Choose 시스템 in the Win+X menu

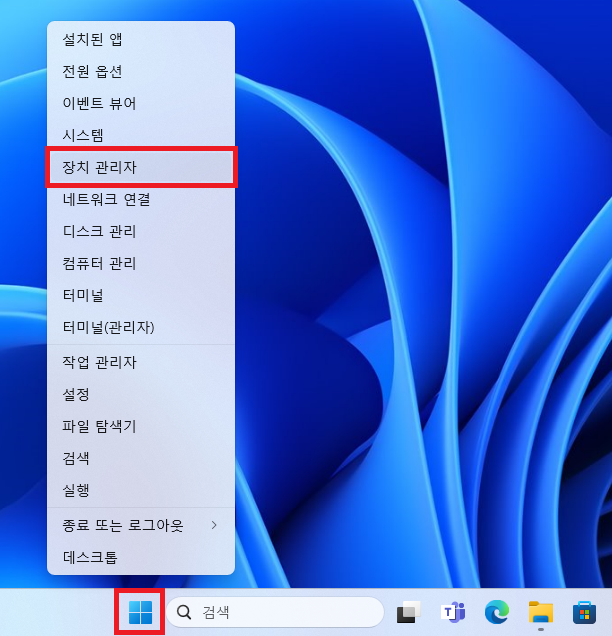pos(141,135)
